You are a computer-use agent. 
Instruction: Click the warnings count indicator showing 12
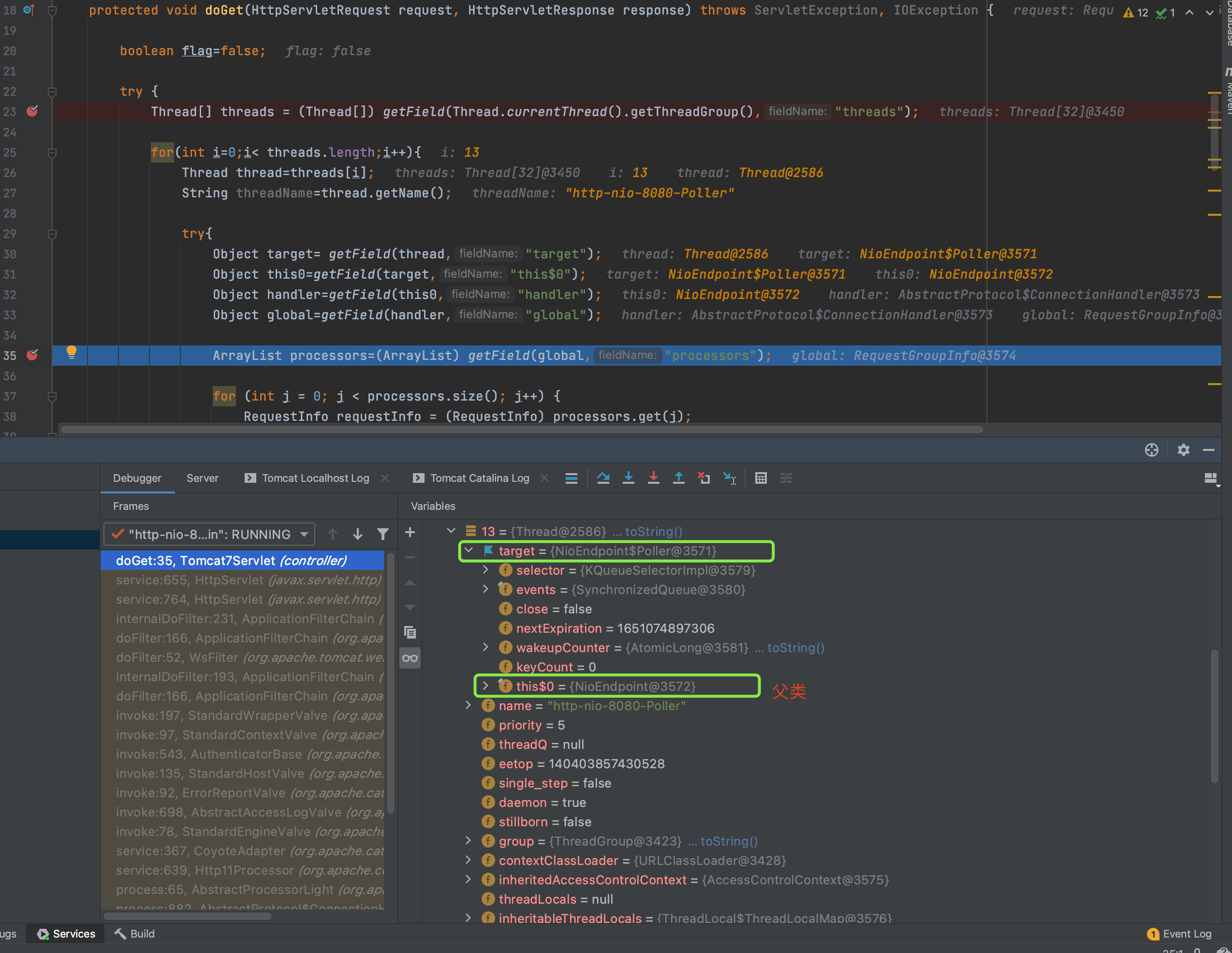[1135, 12]
